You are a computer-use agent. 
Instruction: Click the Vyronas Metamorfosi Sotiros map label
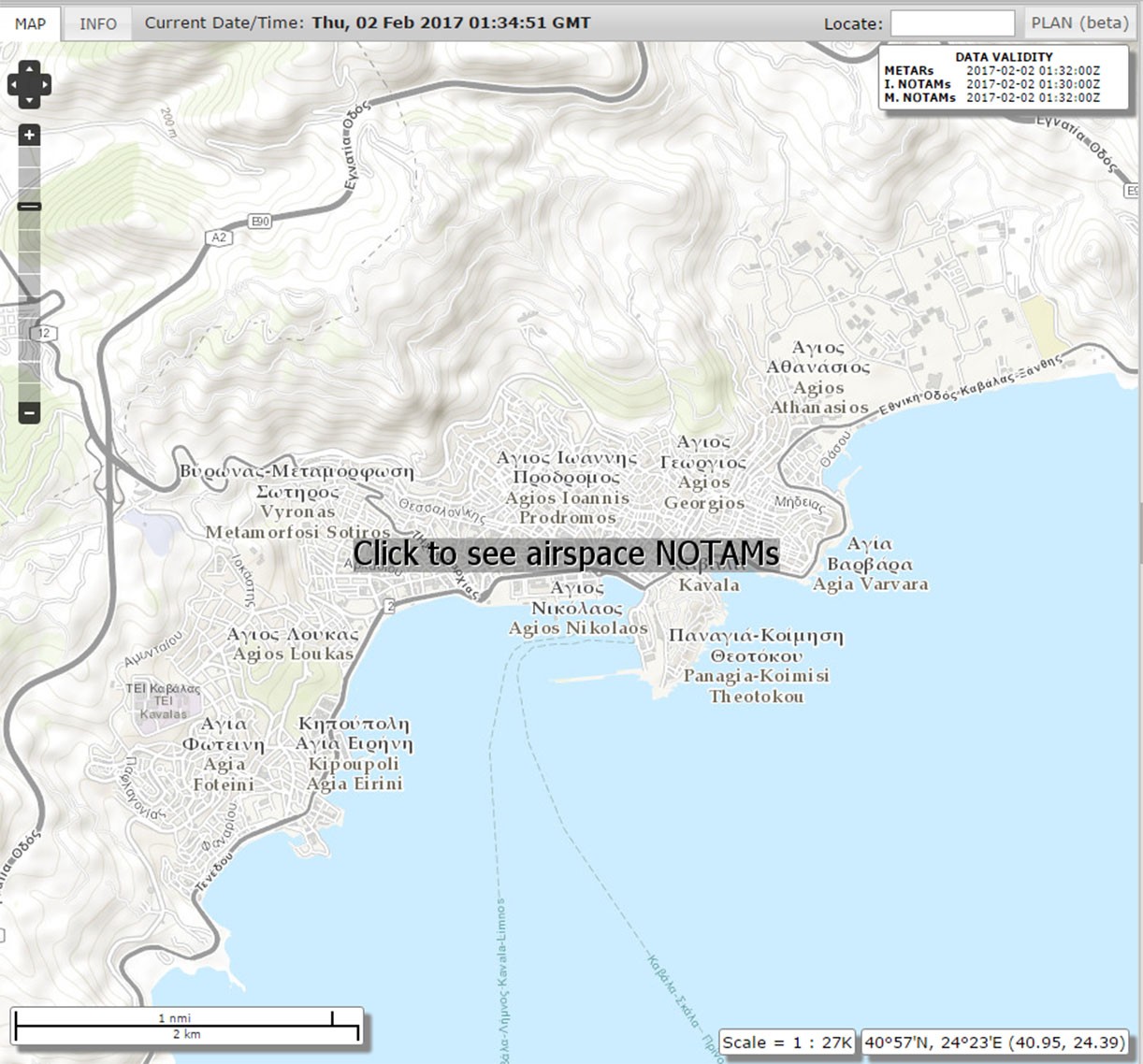[x=297, y=522]
